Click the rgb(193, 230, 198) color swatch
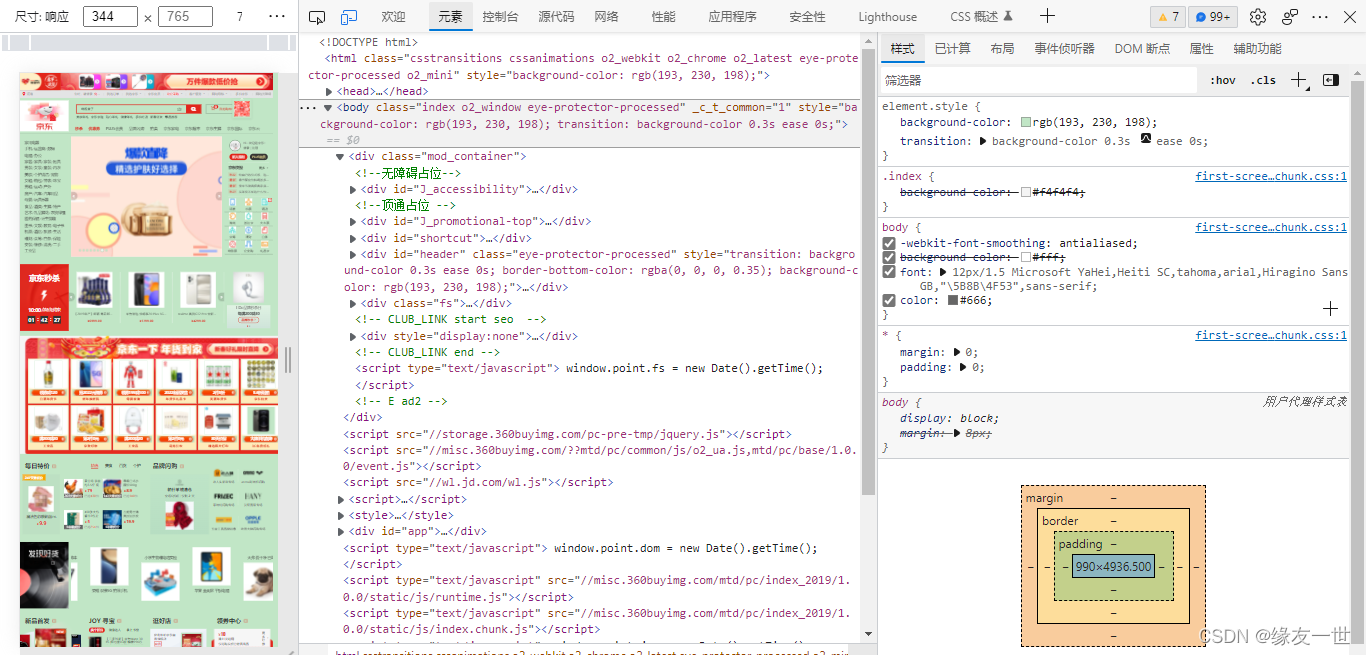Image resolution: width=1366 pixels, height=655 pixels. (1026, 122)
